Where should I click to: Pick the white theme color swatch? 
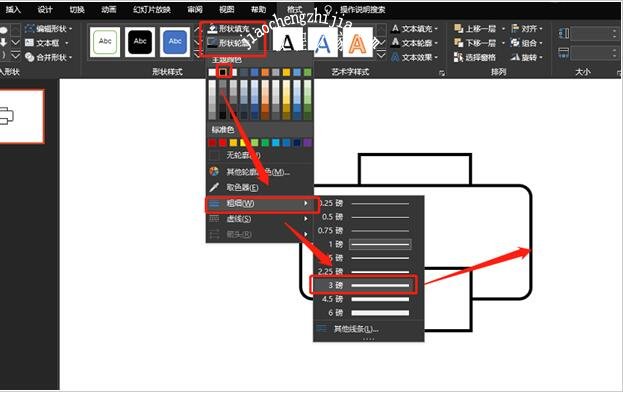[212, 72]
